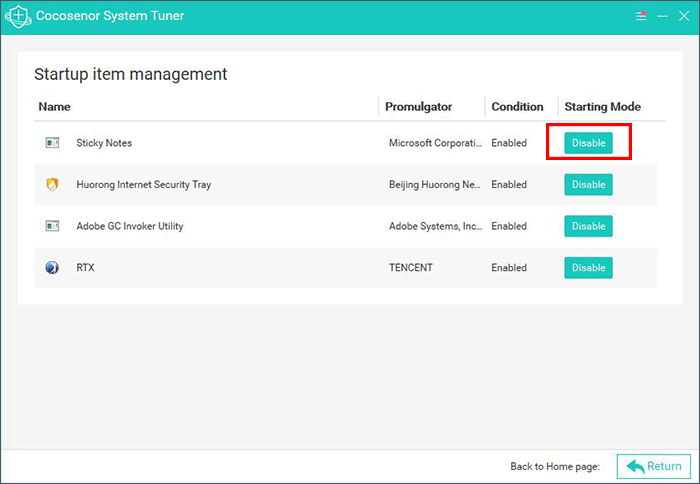Sort by the Condition column header

pyautogui.click(x=517, y=107)
